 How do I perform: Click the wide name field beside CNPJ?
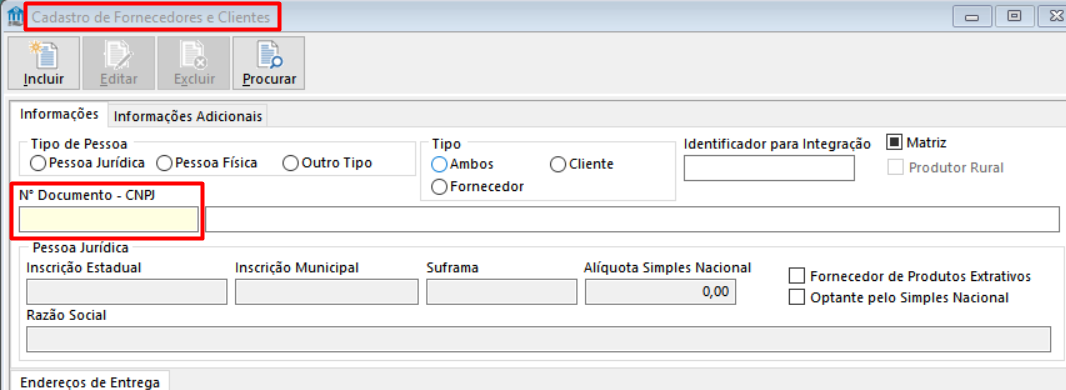632,219
